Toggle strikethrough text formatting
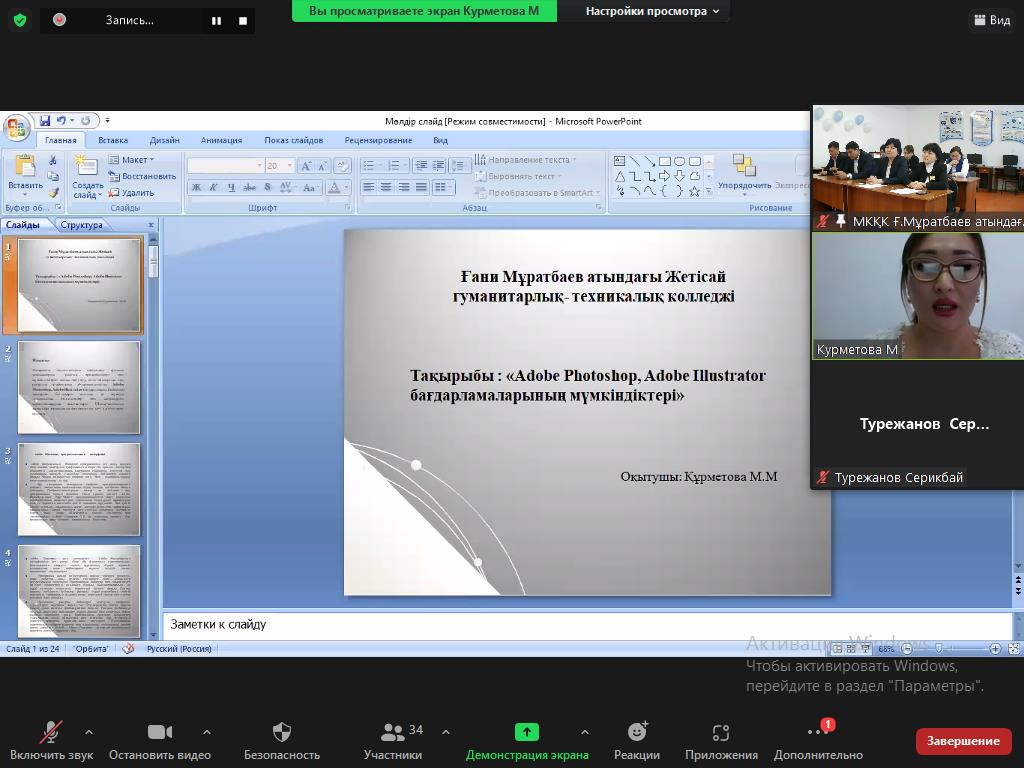Image resolution: width=1024 pixels, height=768 pixels. (x=249, y=188)
